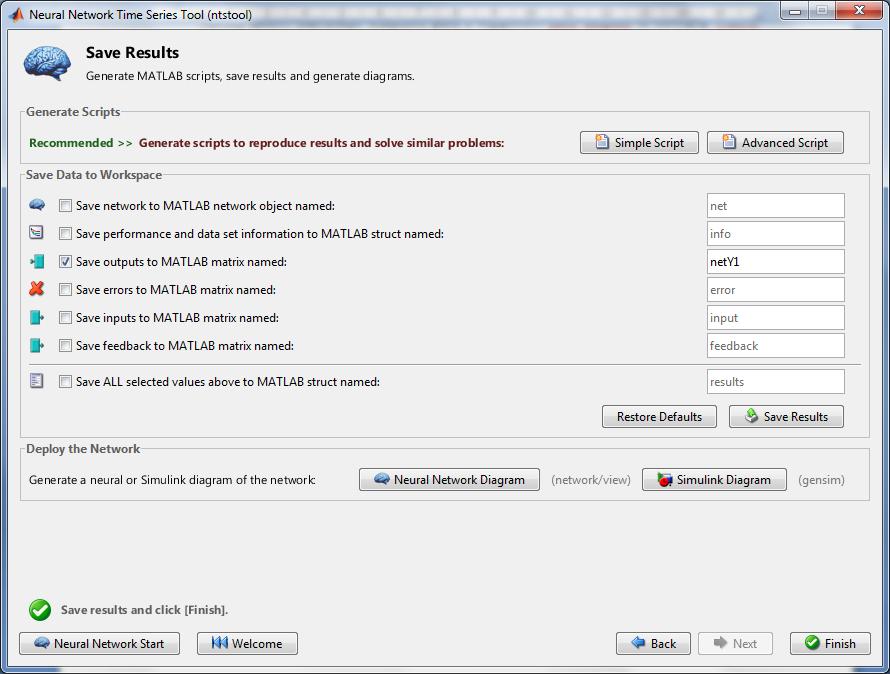The width and height of the screenshot is (890, 674).
Task: Click the (network/view) hint text
Action: pos(591,480)
